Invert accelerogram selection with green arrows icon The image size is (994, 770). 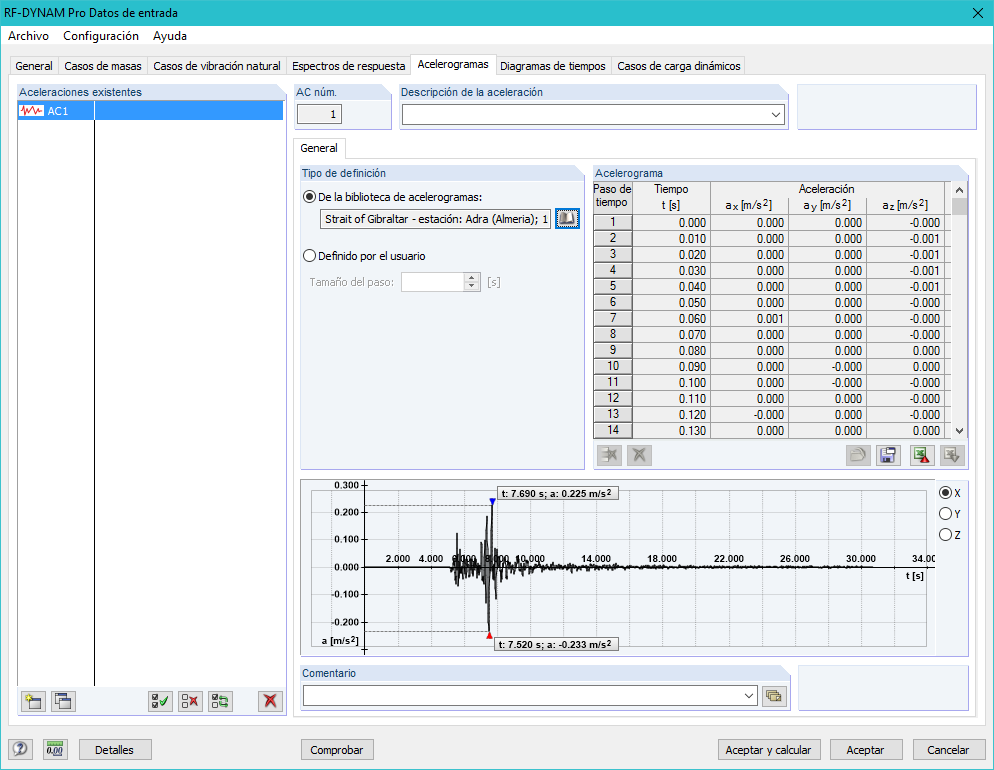tap(221, 701)
